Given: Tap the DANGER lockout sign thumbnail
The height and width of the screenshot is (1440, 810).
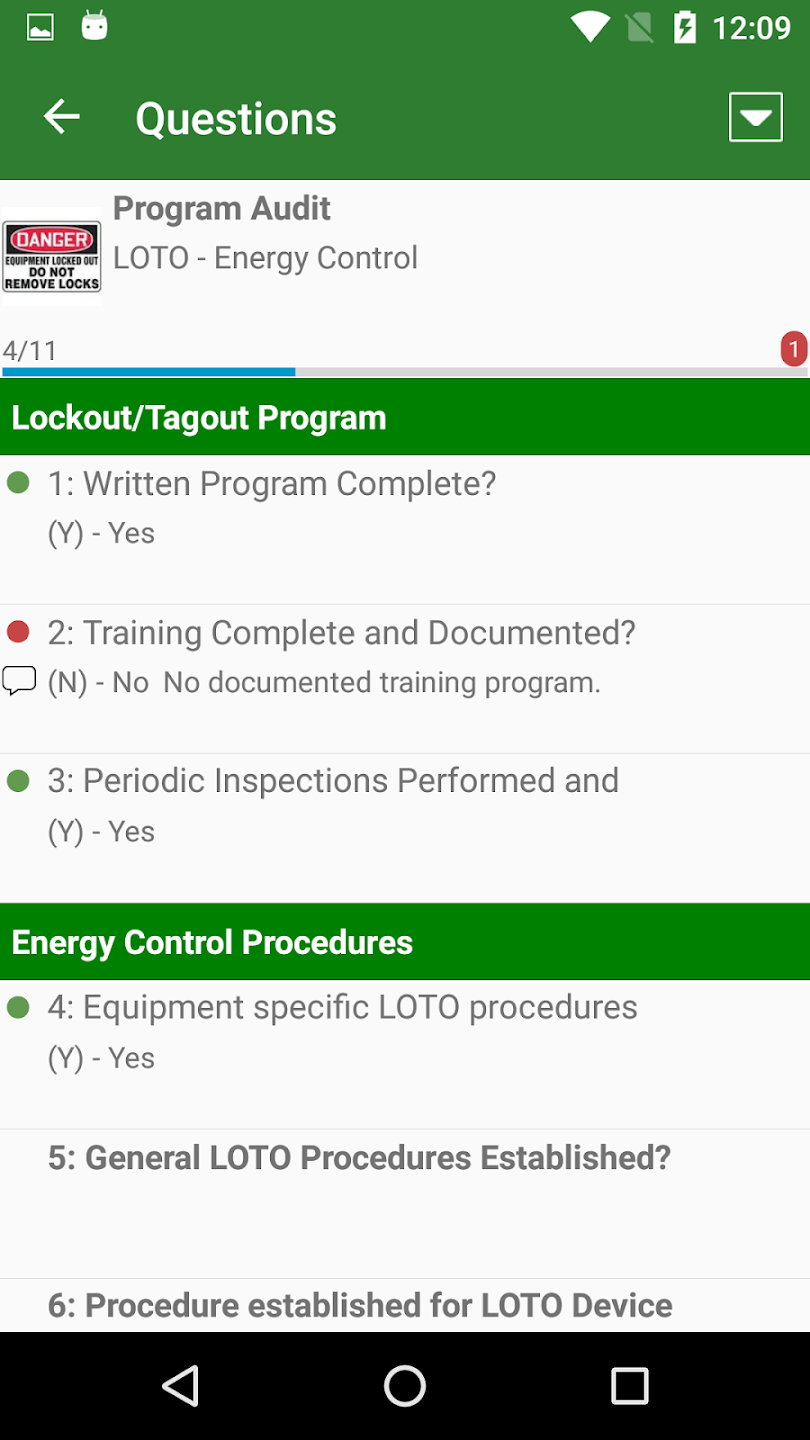Looking at the screenshot, I should [52, 256].
